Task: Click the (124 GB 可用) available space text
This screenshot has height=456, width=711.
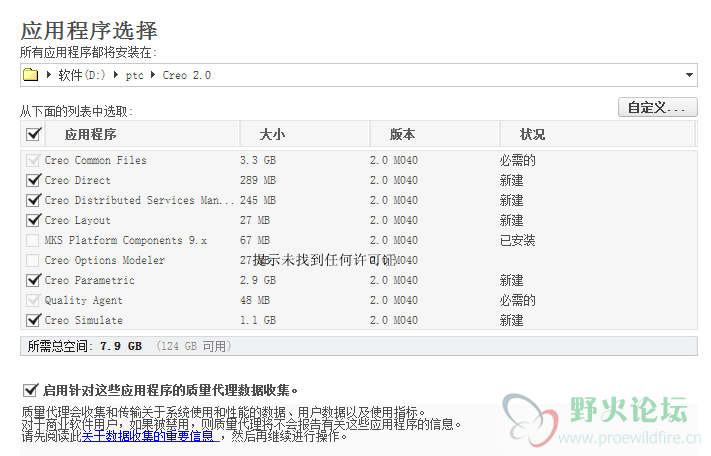Action: [194, 346]
